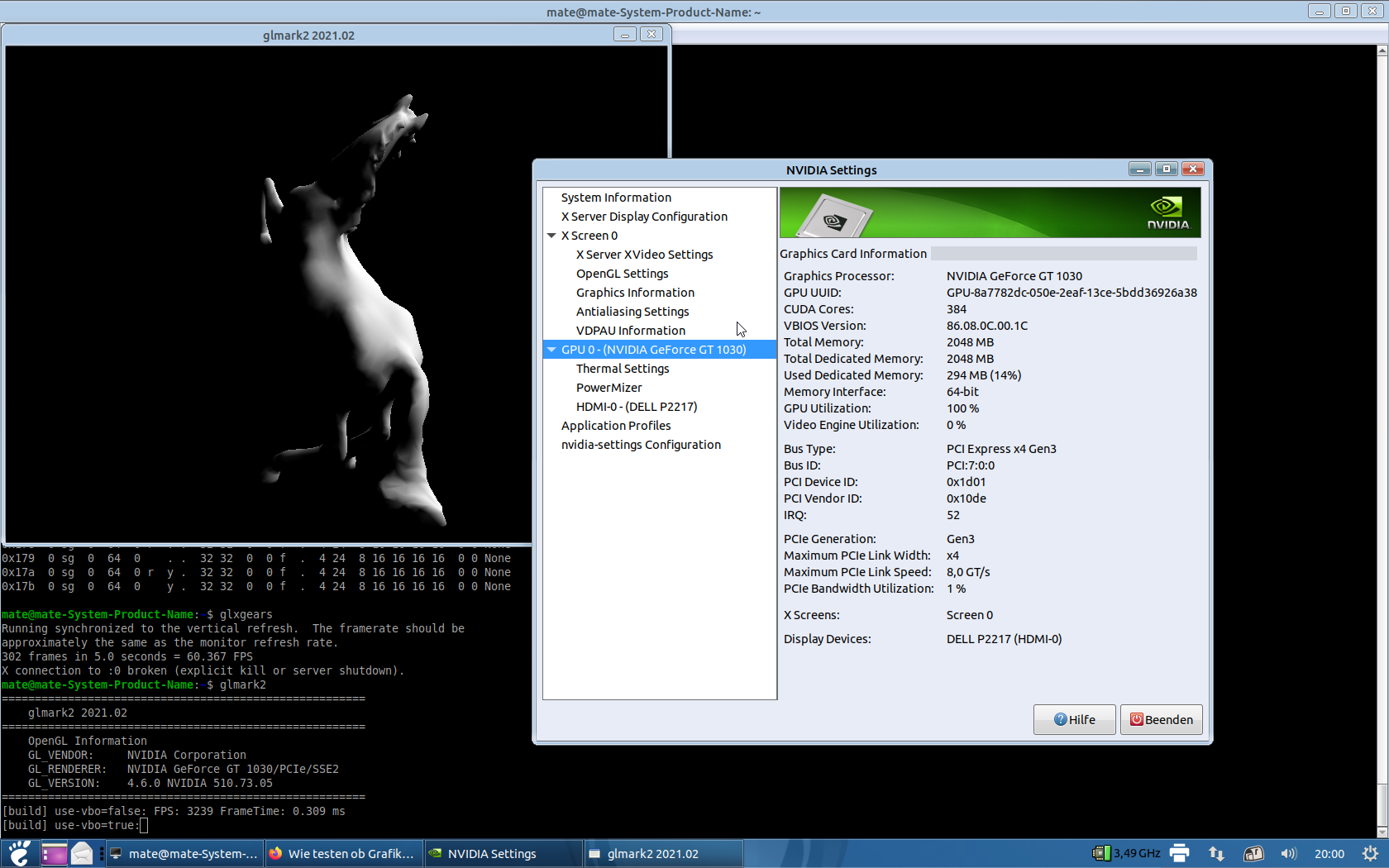Switch to the Firefox 'Wie testen ob Grafik' window
This screenshot has width=1389, height=868.
click(x=342, y=853)
